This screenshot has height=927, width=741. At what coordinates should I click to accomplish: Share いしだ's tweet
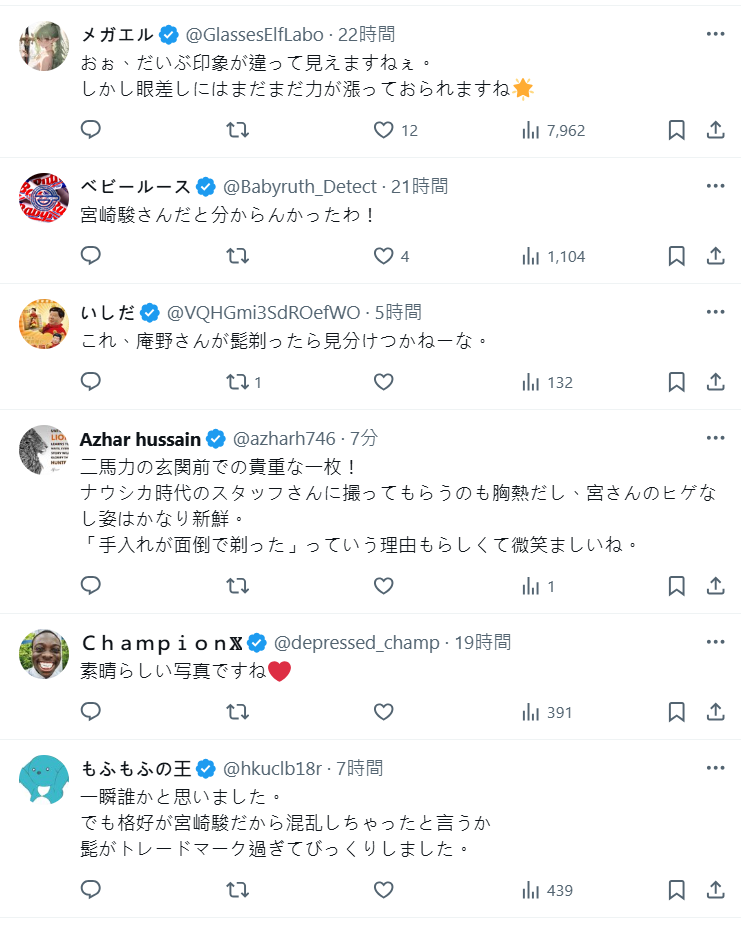716,382
